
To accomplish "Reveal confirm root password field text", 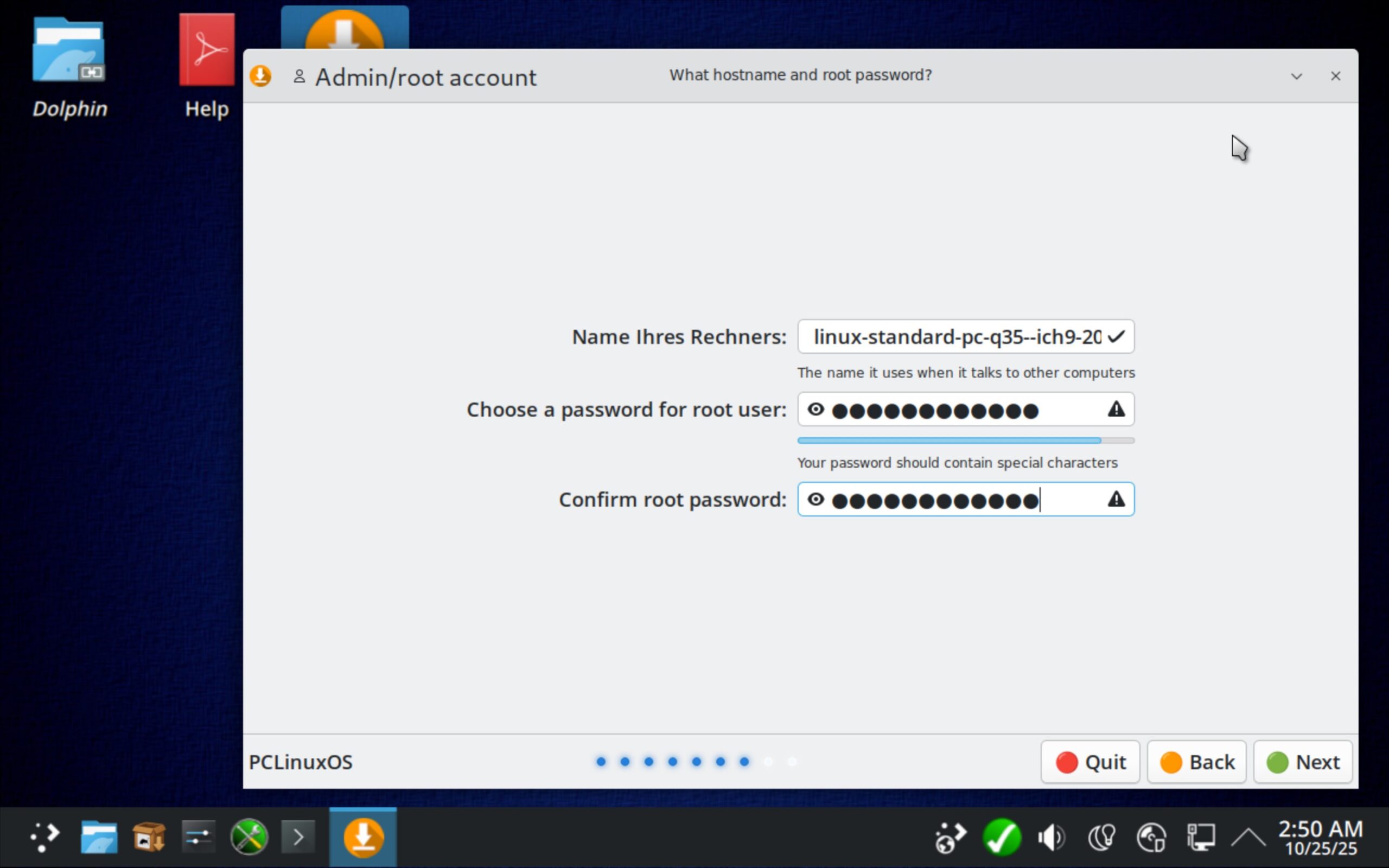I will coord(815,500).
